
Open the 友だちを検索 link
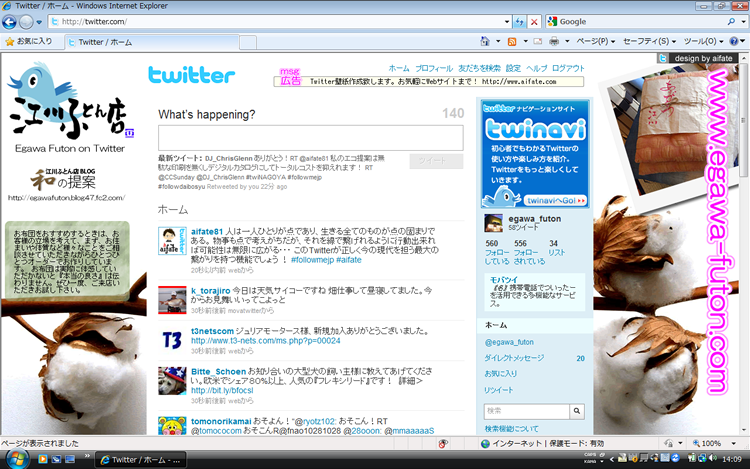[x=479, y=68]
